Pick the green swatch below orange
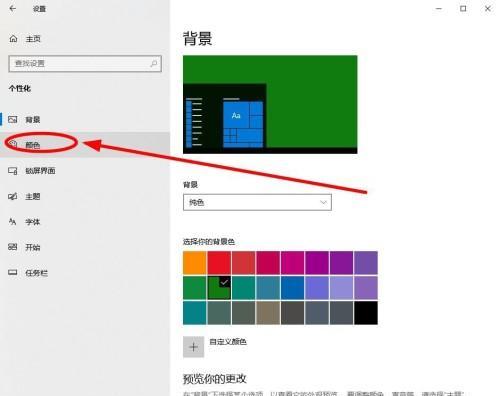Image resolution: width=500 pixels, height=396 pixels. [195, 288]
